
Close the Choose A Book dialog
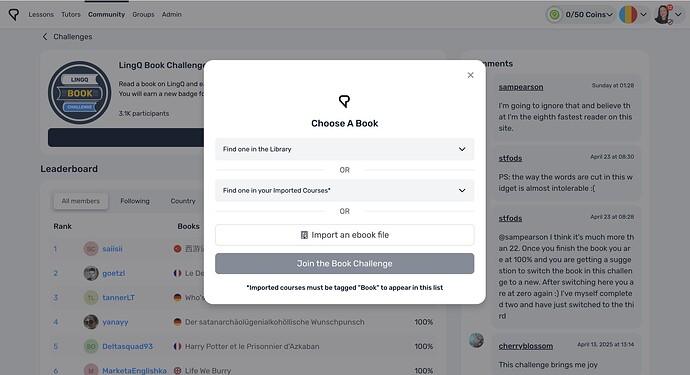[x=470, y=75]
